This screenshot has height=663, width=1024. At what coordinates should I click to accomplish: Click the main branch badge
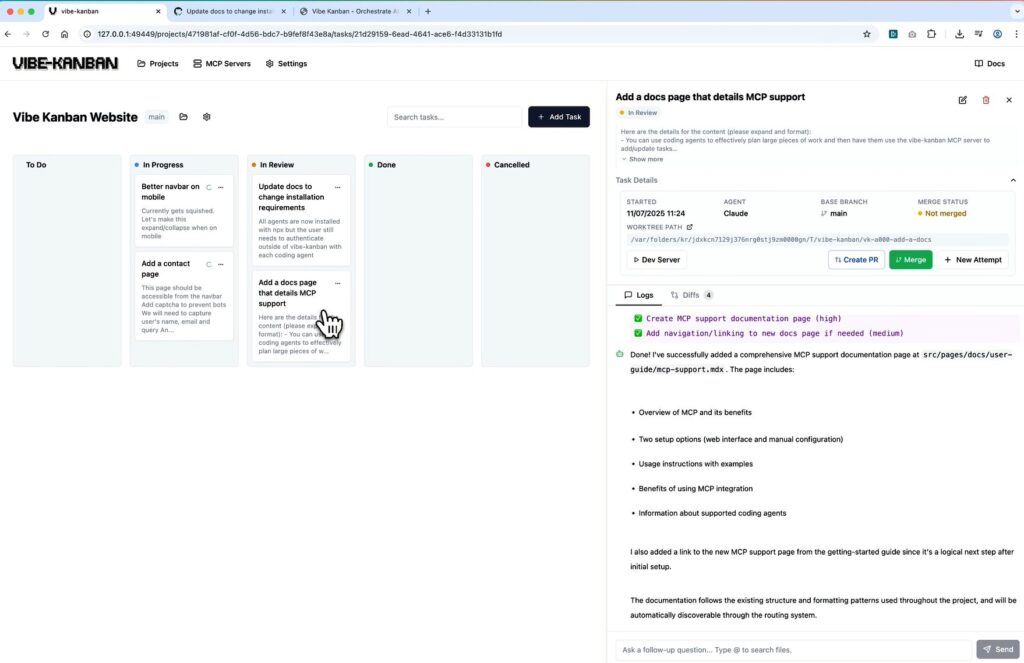tap(156, 117)
